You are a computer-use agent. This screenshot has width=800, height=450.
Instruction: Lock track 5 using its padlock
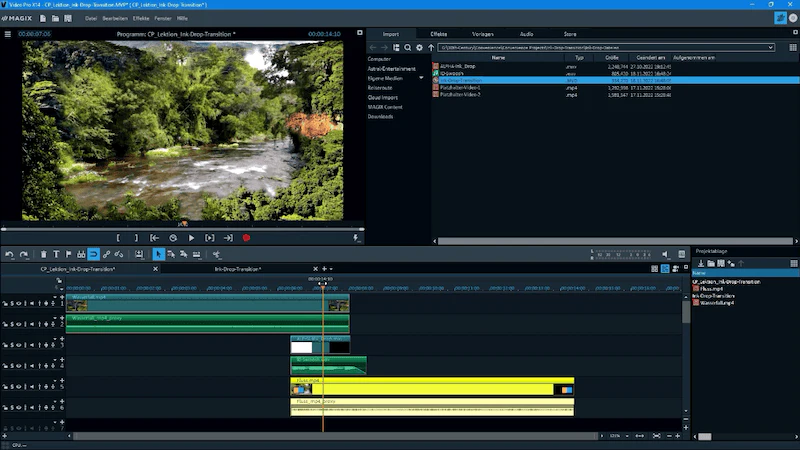tap(5, 387)
